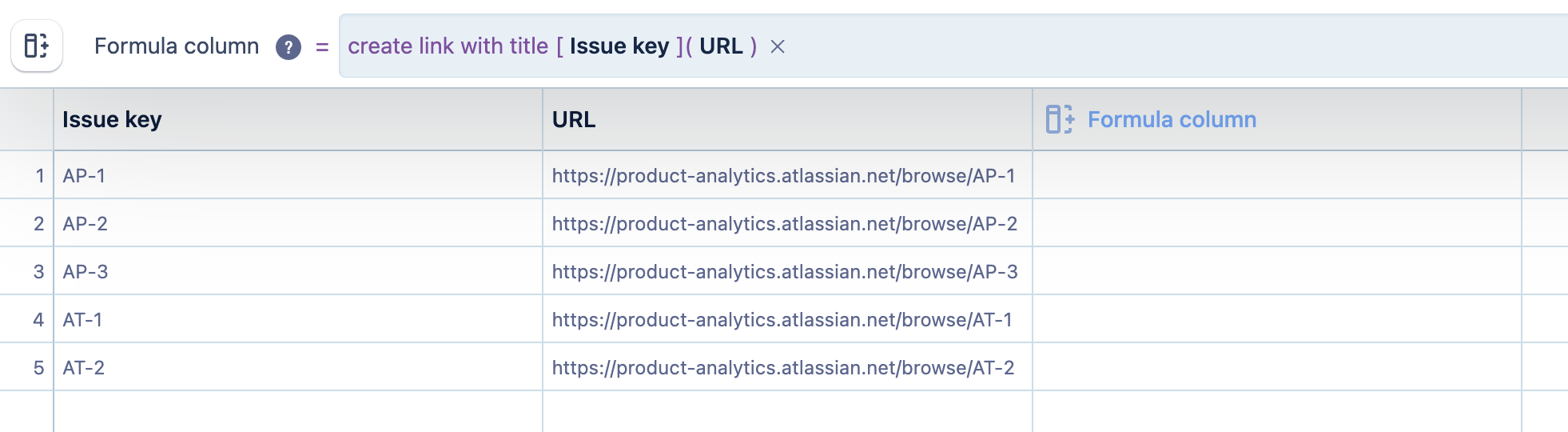The width and height of the screenshot is (1568, 432).
Task: Click the formula column icon button top-left
Action: click(x=37, y=46)
